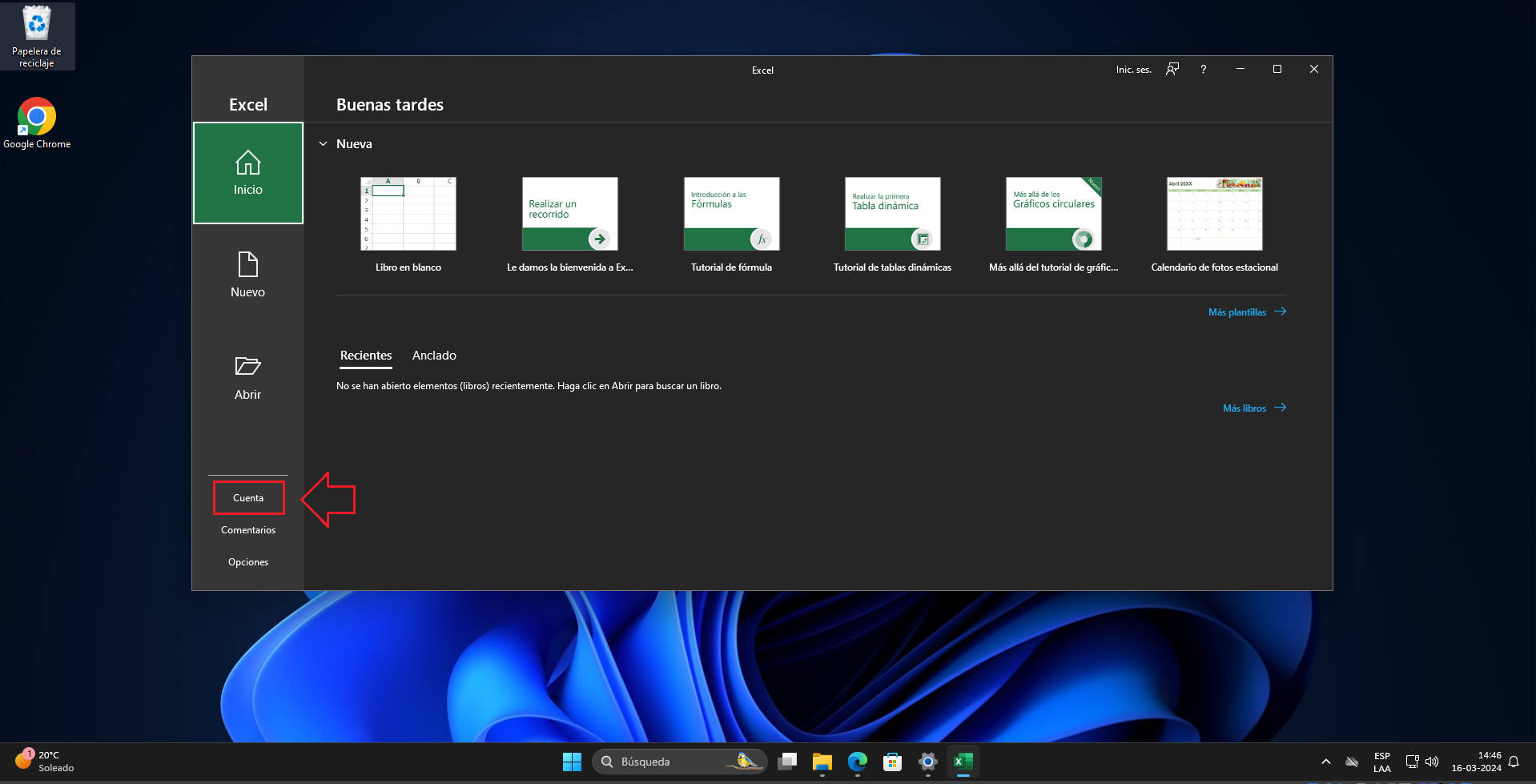1536x784 pixels.
Task: Open Opciones in the sidebar
Action: click(x=248, y=562)
